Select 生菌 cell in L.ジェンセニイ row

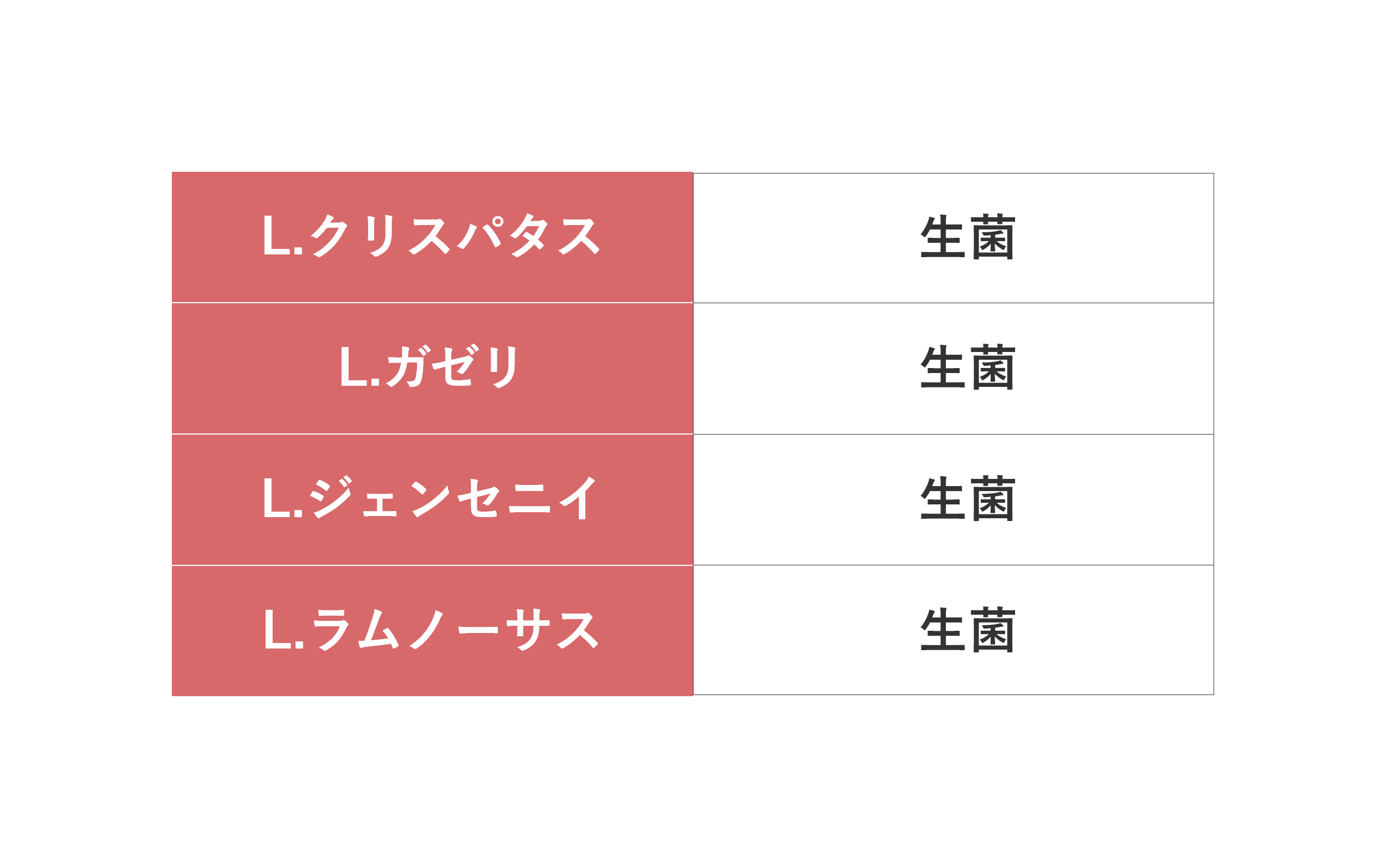[967, 498]
